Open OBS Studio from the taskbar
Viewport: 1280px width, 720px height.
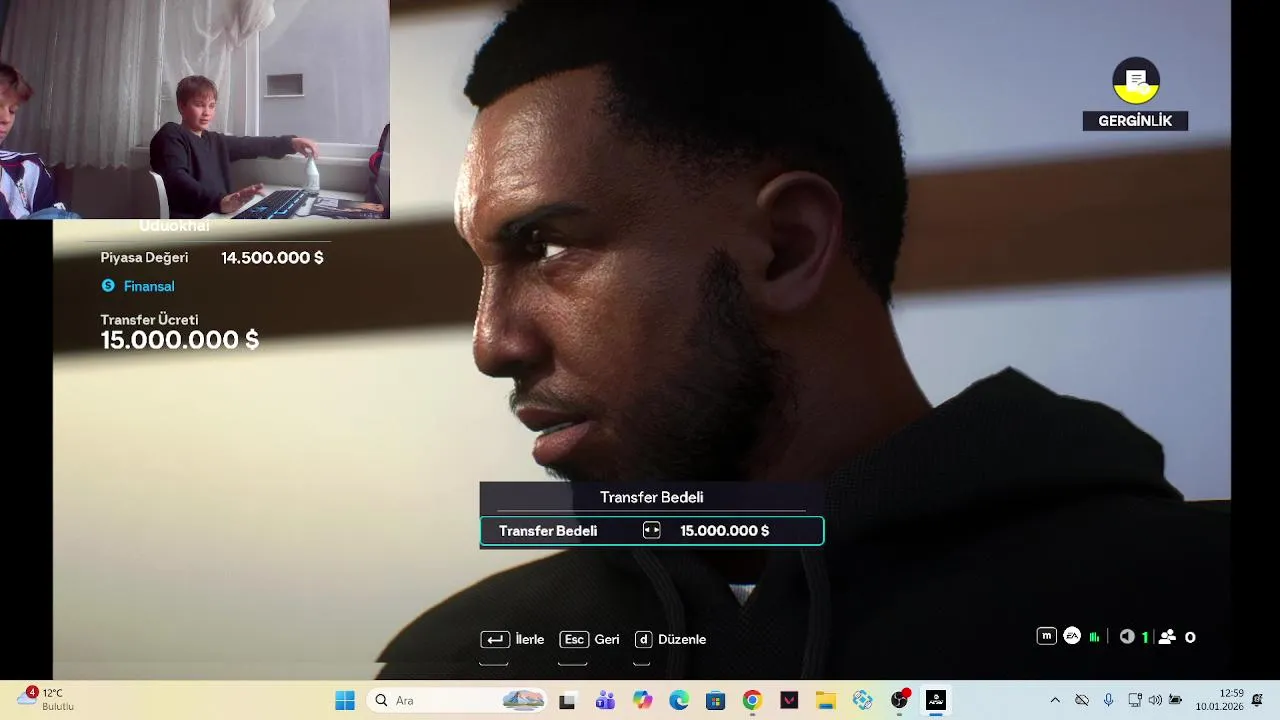click(900, 700)
